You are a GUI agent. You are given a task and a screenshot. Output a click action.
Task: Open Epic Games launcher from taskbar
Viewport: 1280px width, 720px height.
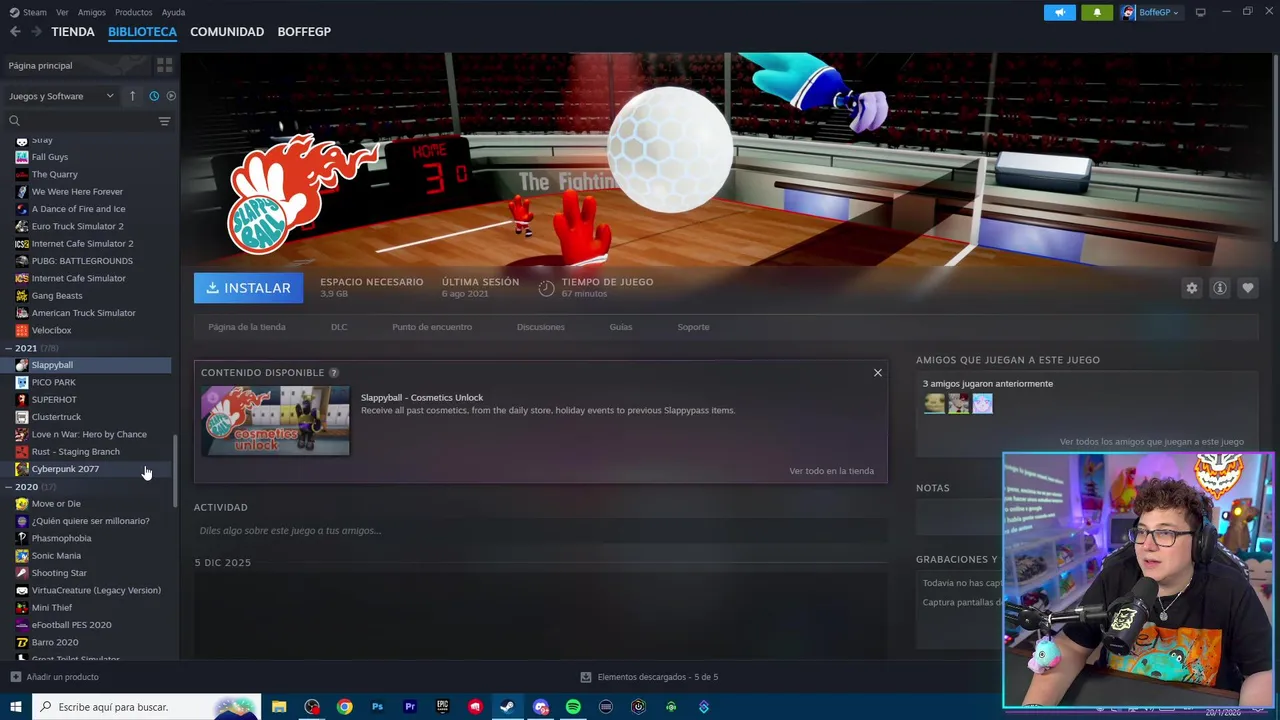click(442, 707)
